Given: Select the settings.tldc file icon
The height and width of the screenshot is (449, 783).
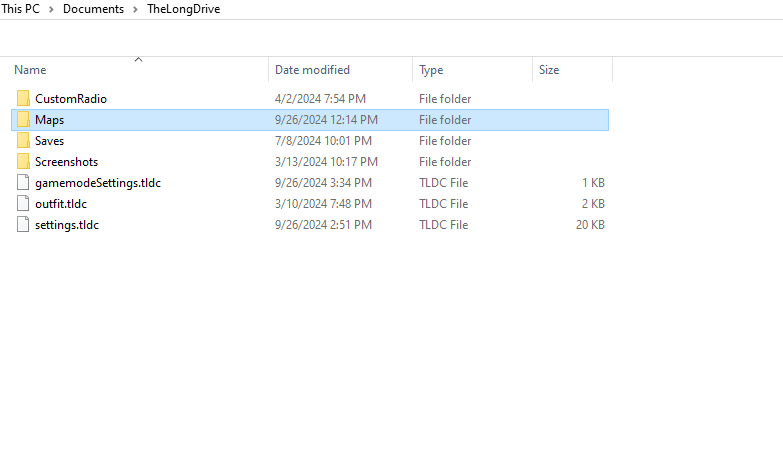Looking at the screenshot, I should point(23,224).
